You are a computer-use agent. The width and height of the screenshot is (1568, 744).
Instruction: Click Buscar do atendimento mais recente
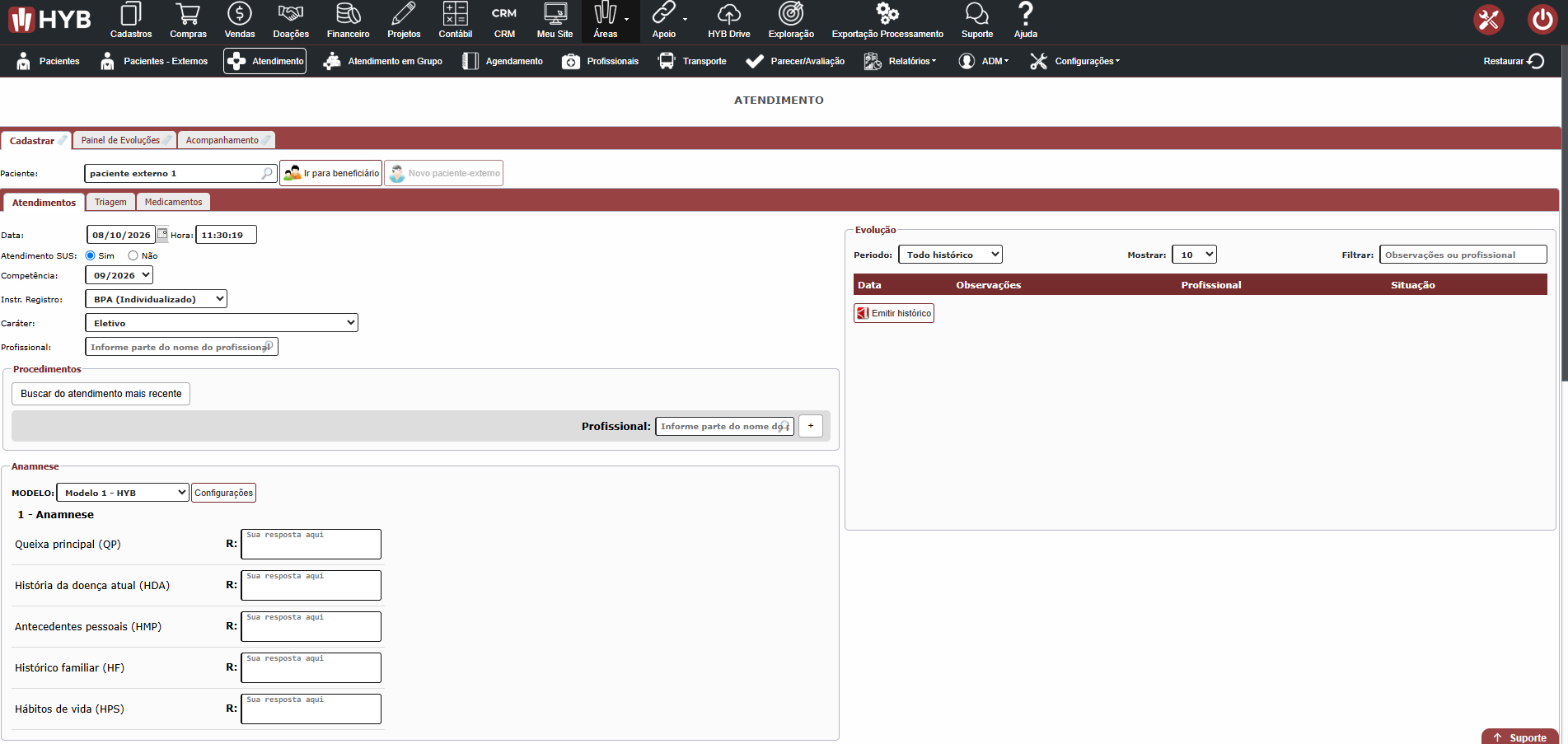[101, 394]
